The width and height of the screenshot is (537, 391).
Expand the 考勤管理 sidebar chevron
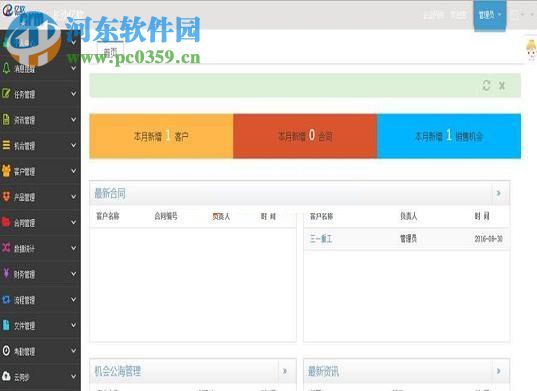point(73,351)
